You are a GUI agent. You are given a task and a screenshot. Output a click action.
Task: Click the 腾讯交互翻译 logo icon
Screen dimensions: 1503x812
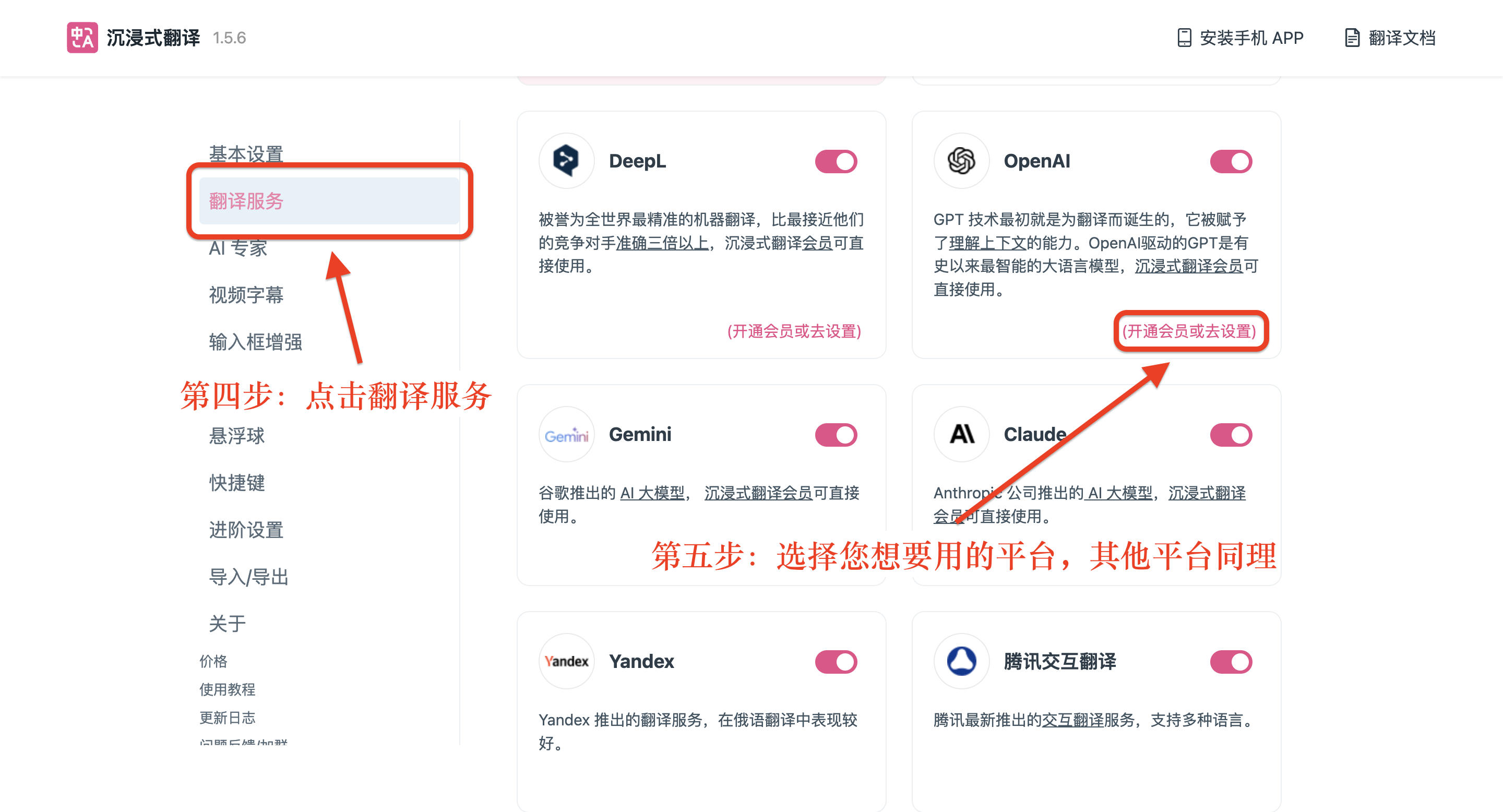click(x=961, y=662)
